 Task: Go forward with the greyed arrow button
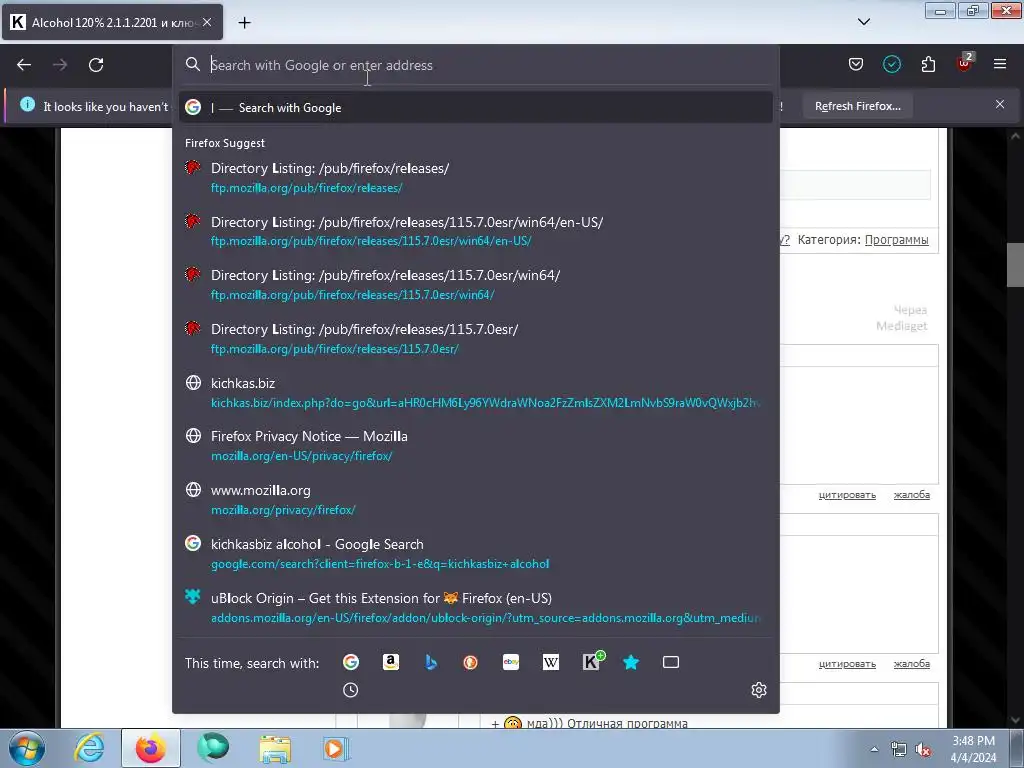tap(60, 65)
